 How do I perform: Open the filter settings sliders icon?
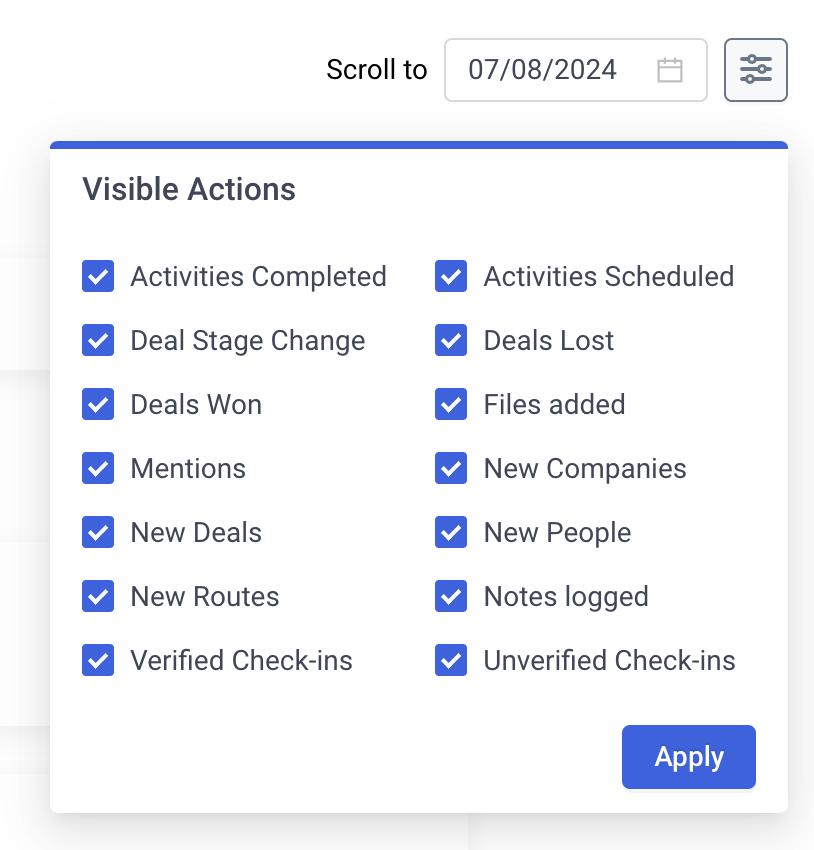click(755, 70)
